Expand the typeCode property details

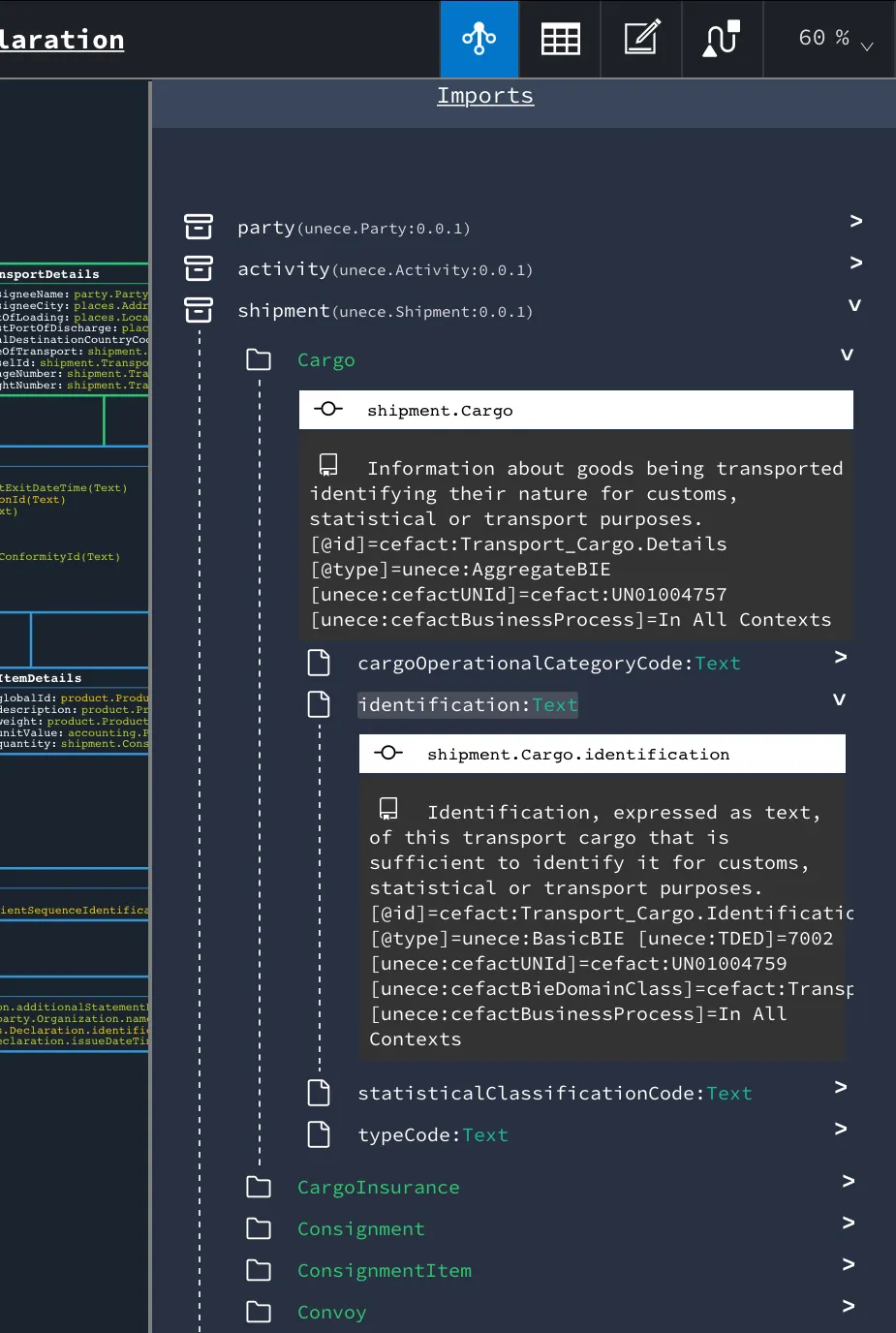[841, 1129]
